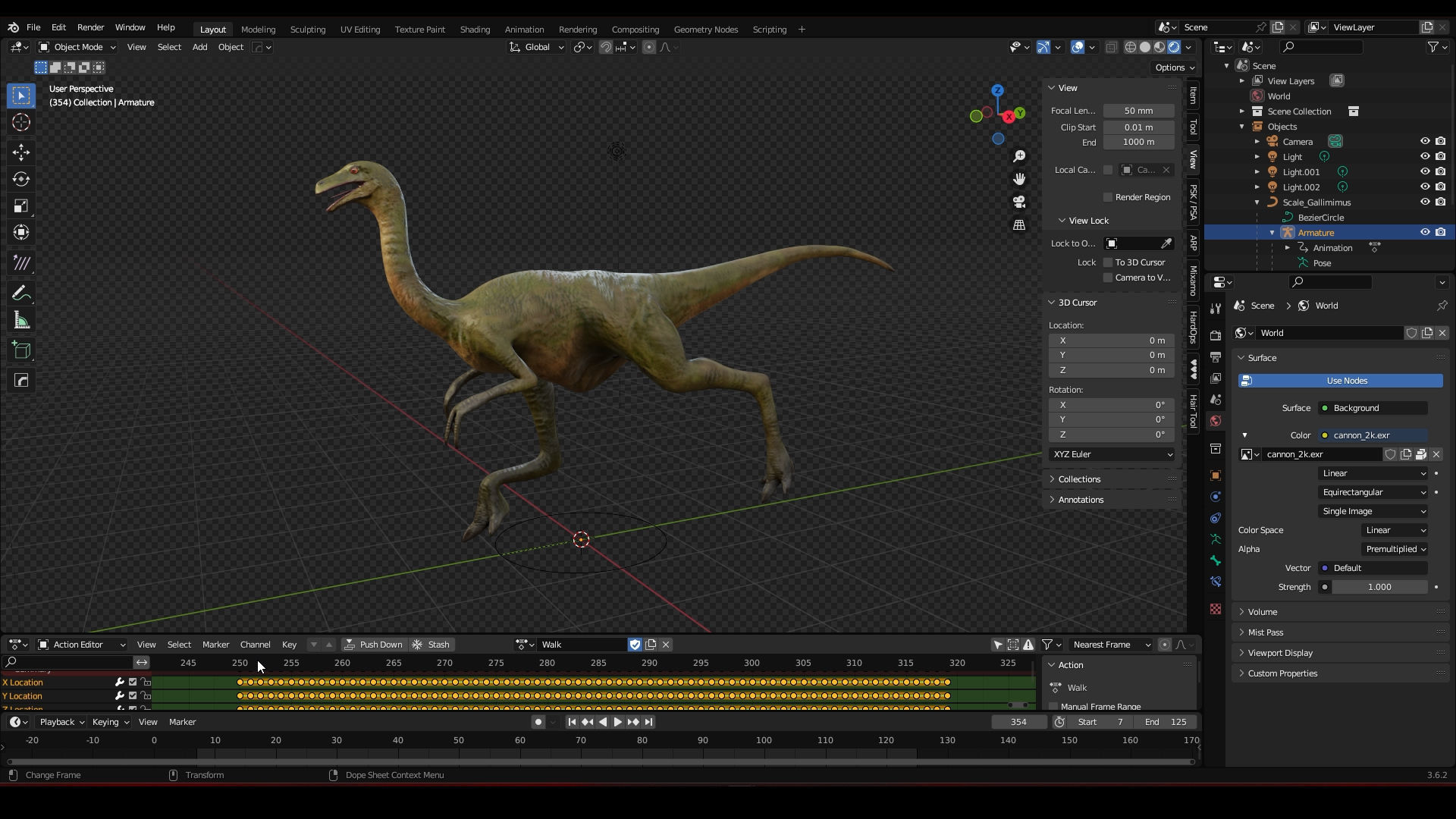Screen dimensions: 1456x819
Task: Select the Annotate pencil tool
Action: (x=21, y=293)
